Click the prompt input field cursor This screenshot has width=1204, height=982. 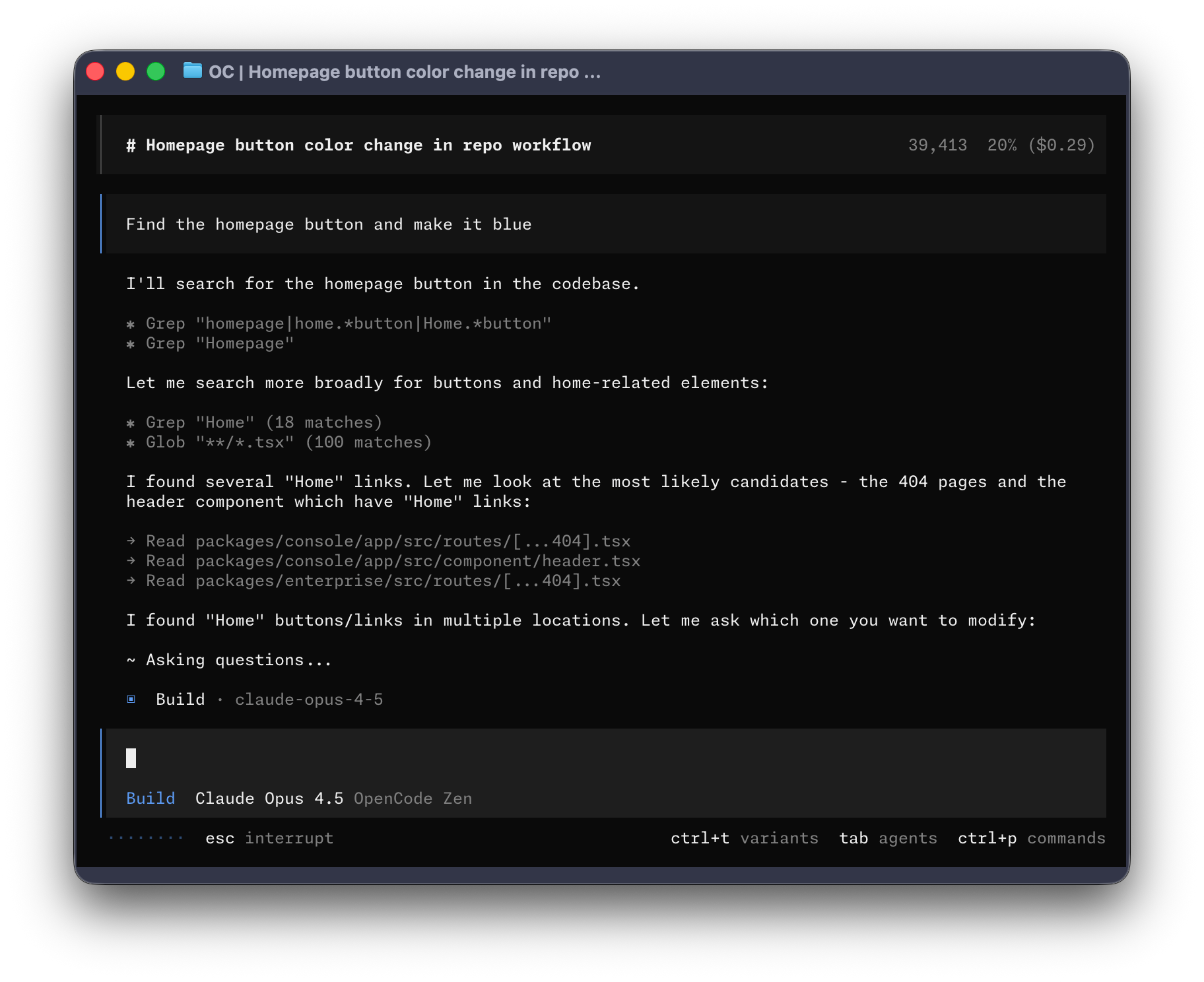pos(131,759)
